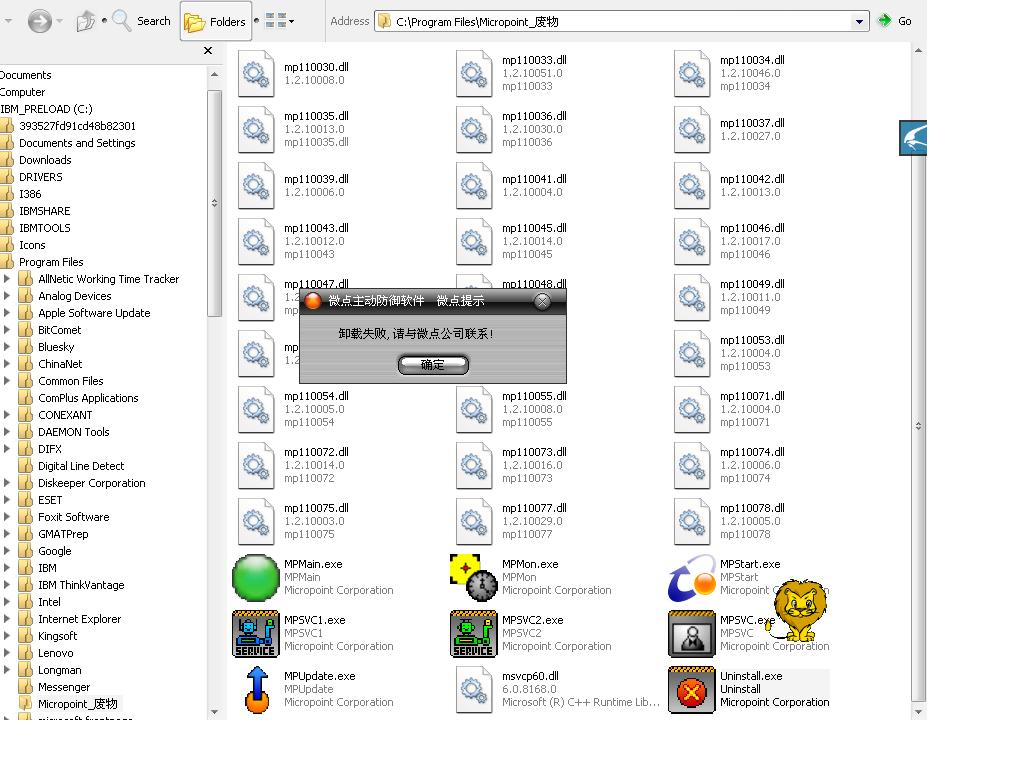1024x768 pixels.
Task: Click the file list scroll down arrow
Action: point(918,712)
